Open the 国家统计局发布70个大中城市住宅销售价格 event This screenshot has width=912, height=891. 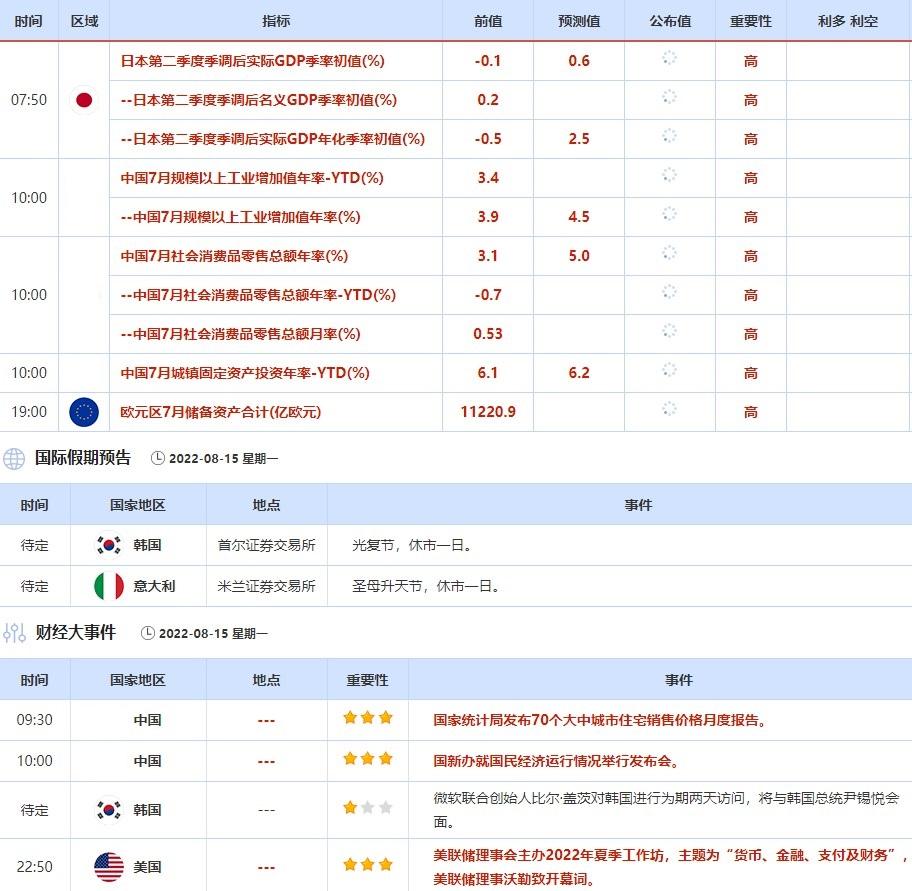pyautogui.click(x=599, y=720)
